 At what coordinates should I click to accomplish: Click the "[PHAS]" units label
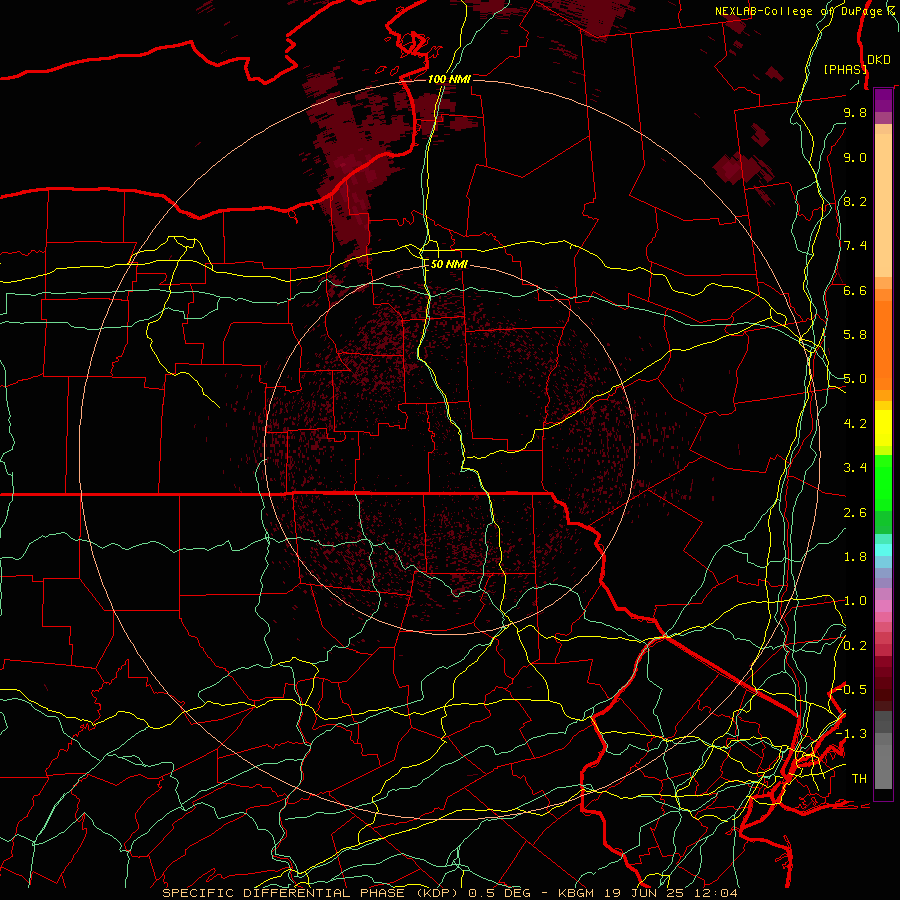tap(845, 70)
